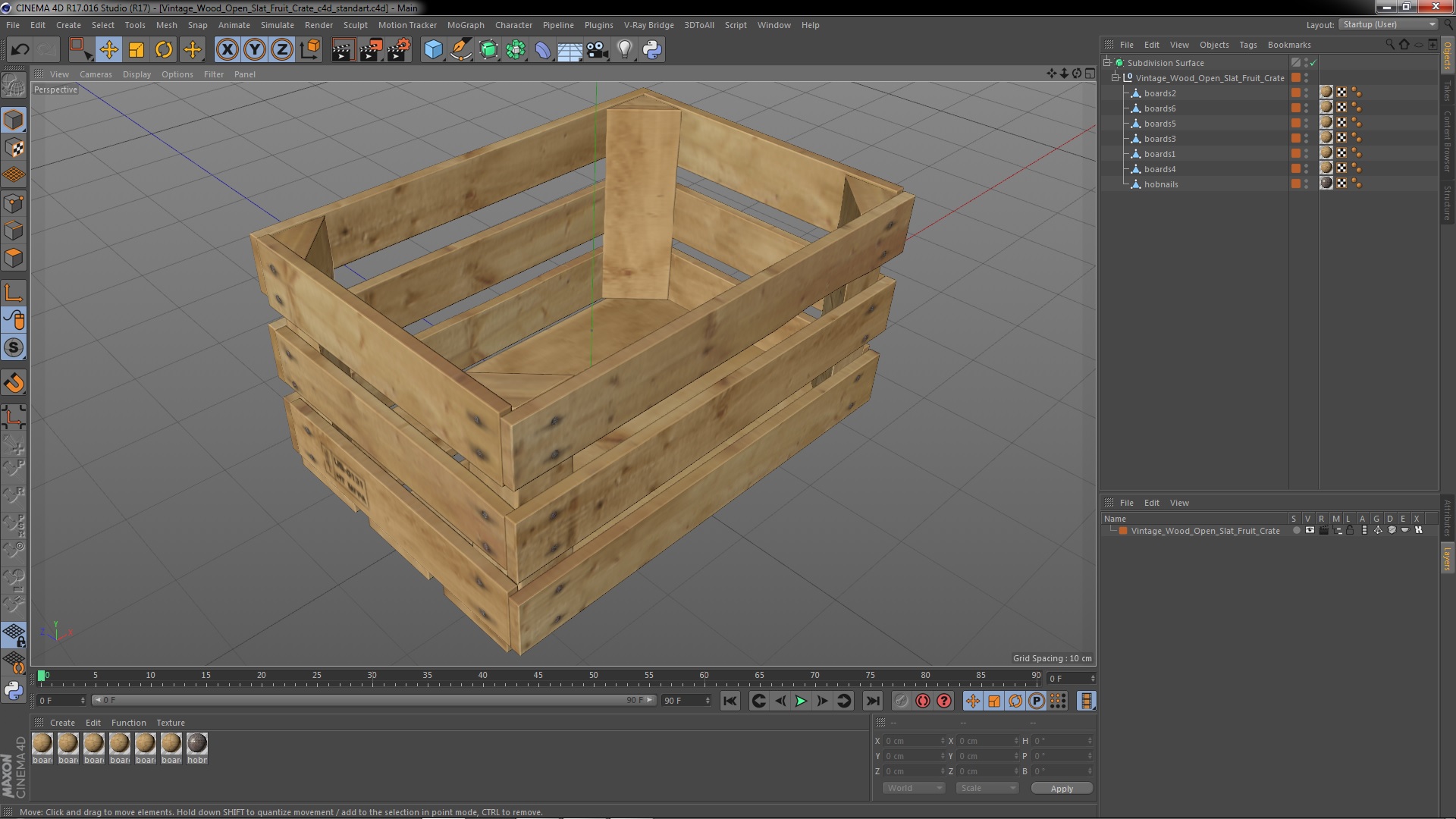Open viewport Cameras menu
Viewport: 1456px width, 819px height.
coord(96,74)
